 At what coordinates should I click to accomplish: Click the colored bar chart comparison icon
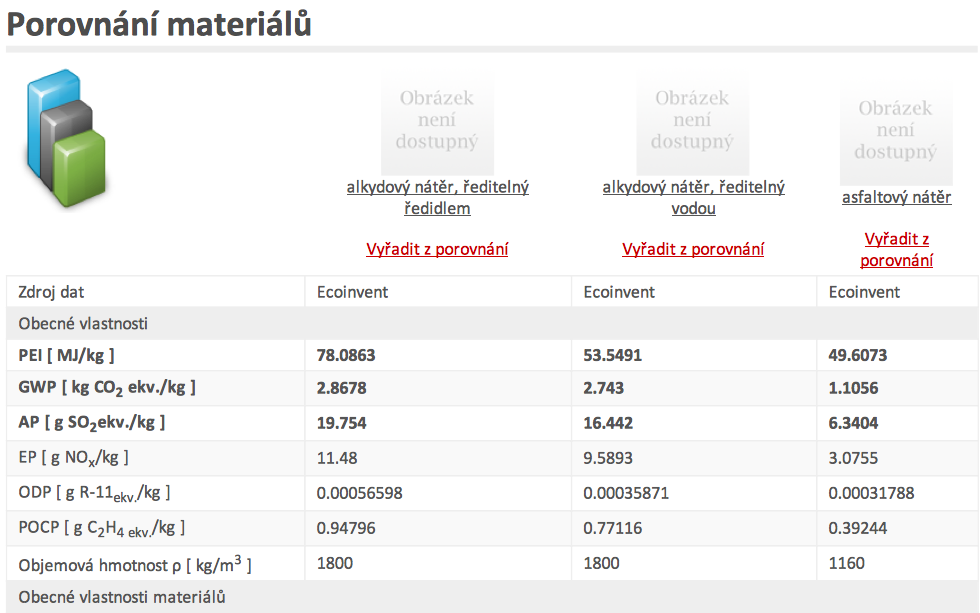pos(66,138)
